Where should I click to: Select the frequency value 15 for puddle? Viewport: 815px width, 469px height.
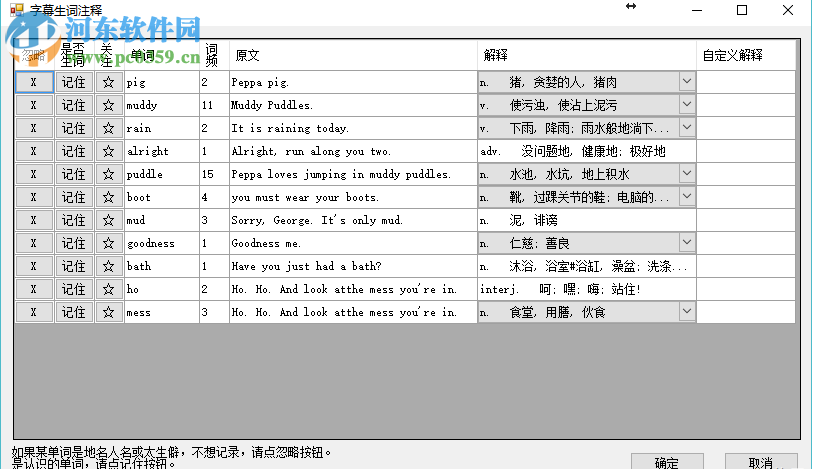(208, 174)
